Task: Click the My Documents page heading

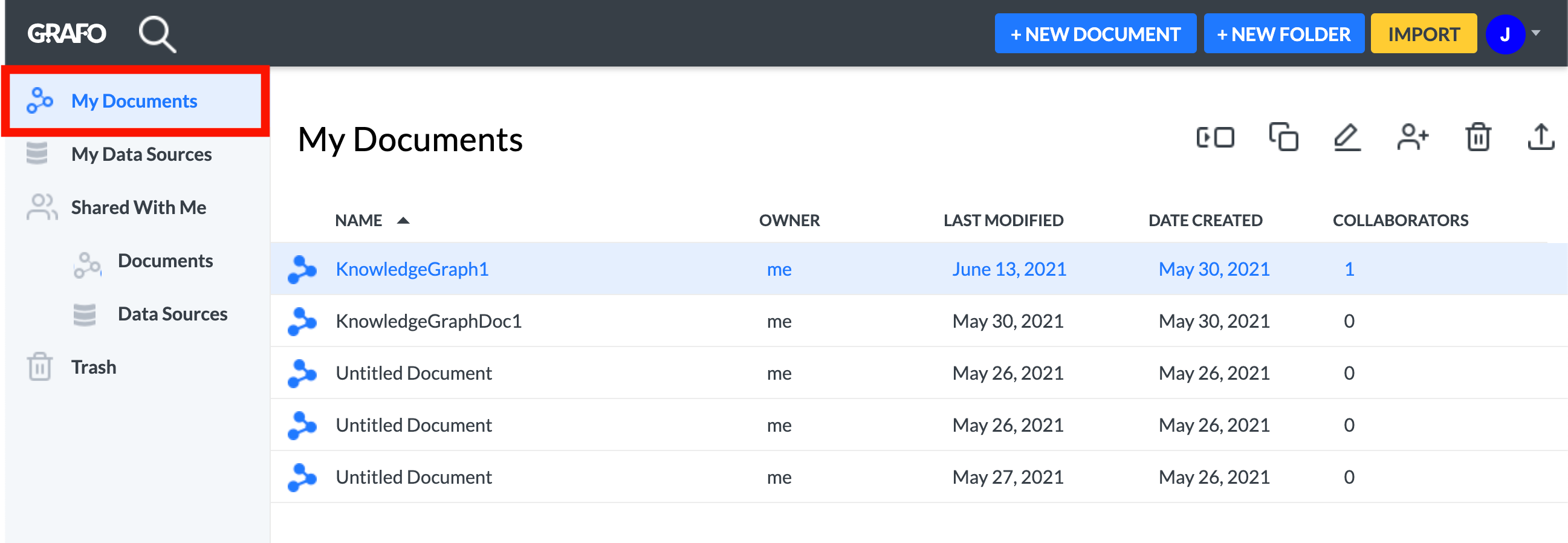Action: (410, 140)
